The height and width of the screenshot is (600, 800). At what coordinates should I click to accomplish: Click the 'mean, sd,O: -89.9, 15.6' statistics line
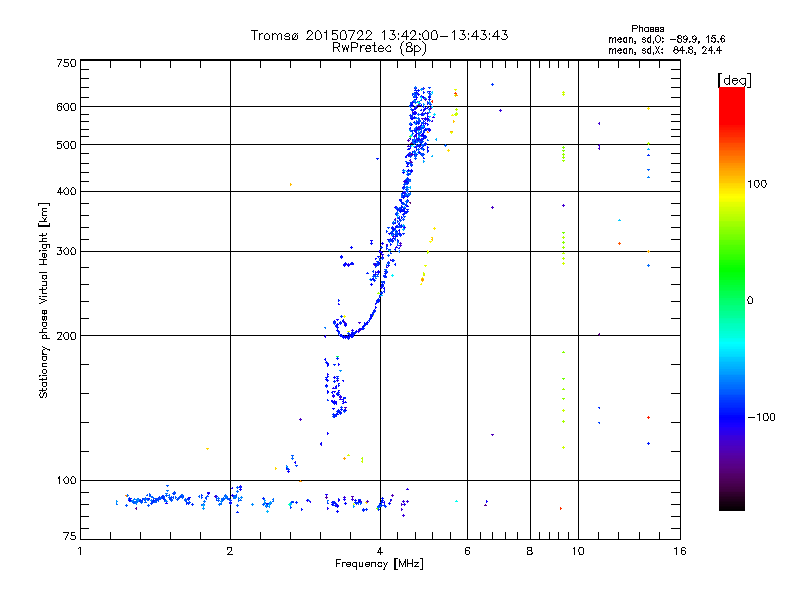[666, 39]
